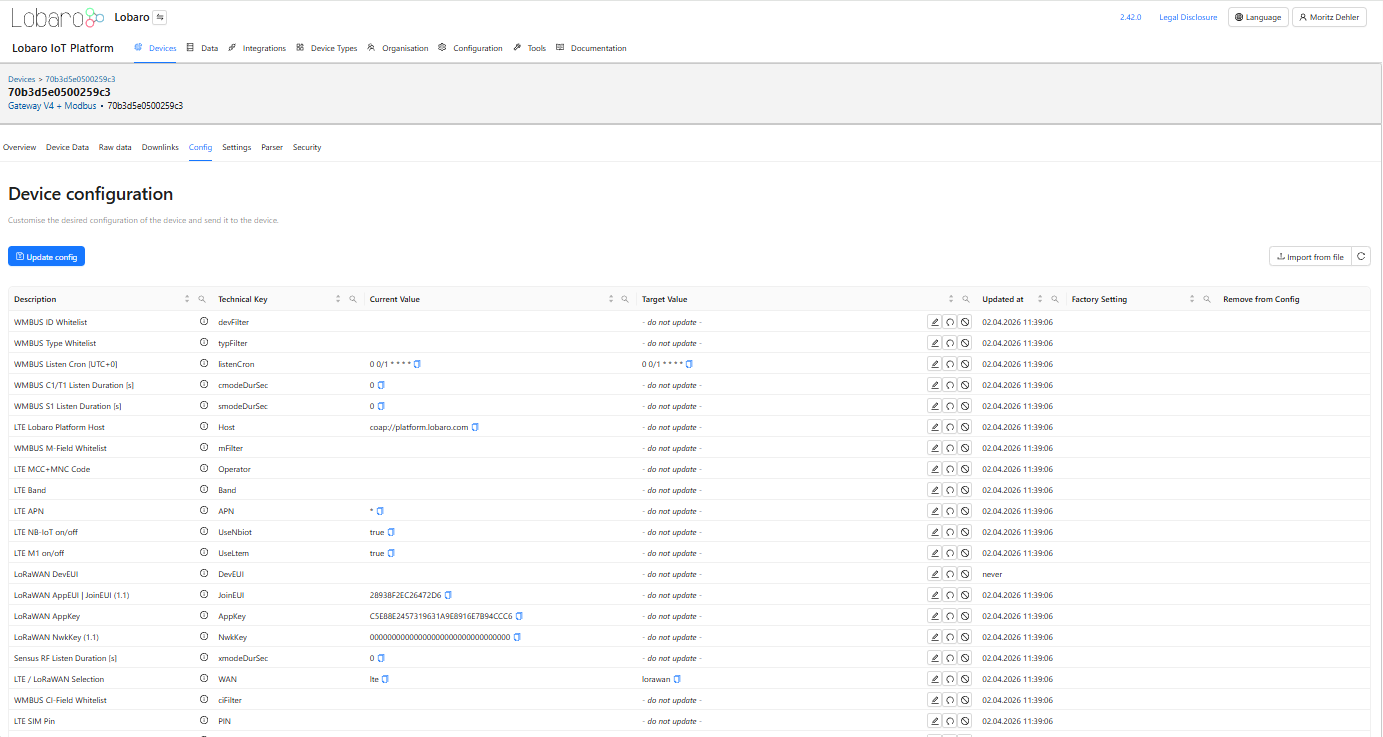Screen dimensions: 1383x737
Task: Search in the Technical Key column
Action: point(353,299)
